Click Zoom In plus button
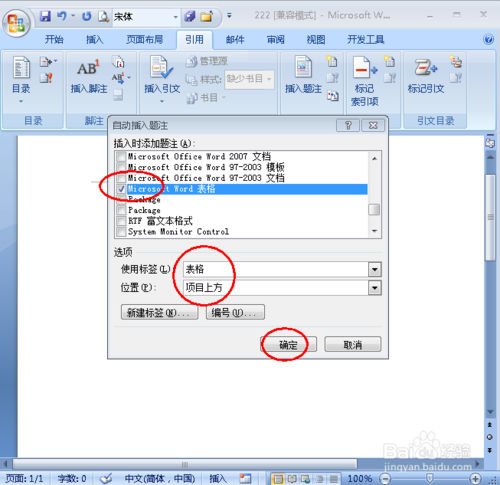This screenshot has height=485, width=500. 475,479
